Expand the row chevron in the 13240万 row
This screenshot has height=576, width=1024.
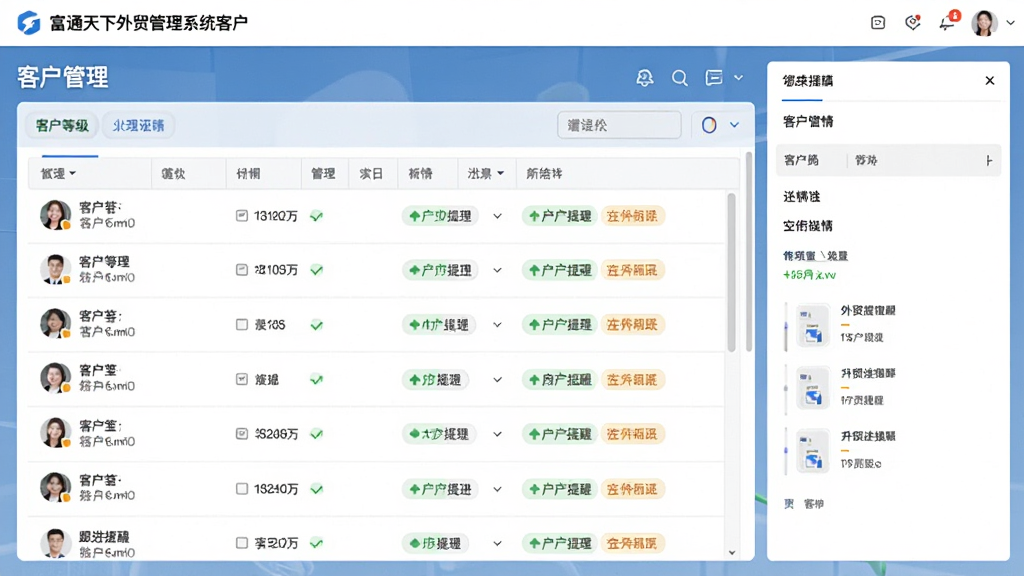(x=498, y=488)
